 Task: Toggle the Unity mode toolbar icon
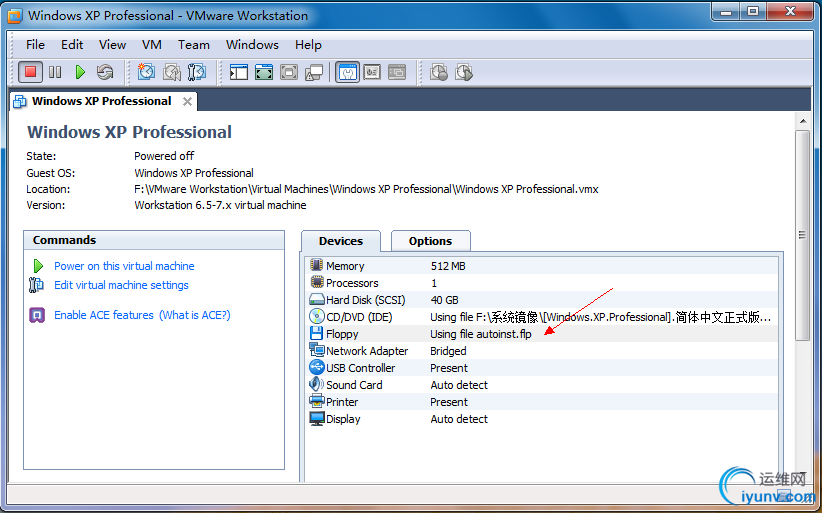314,72
